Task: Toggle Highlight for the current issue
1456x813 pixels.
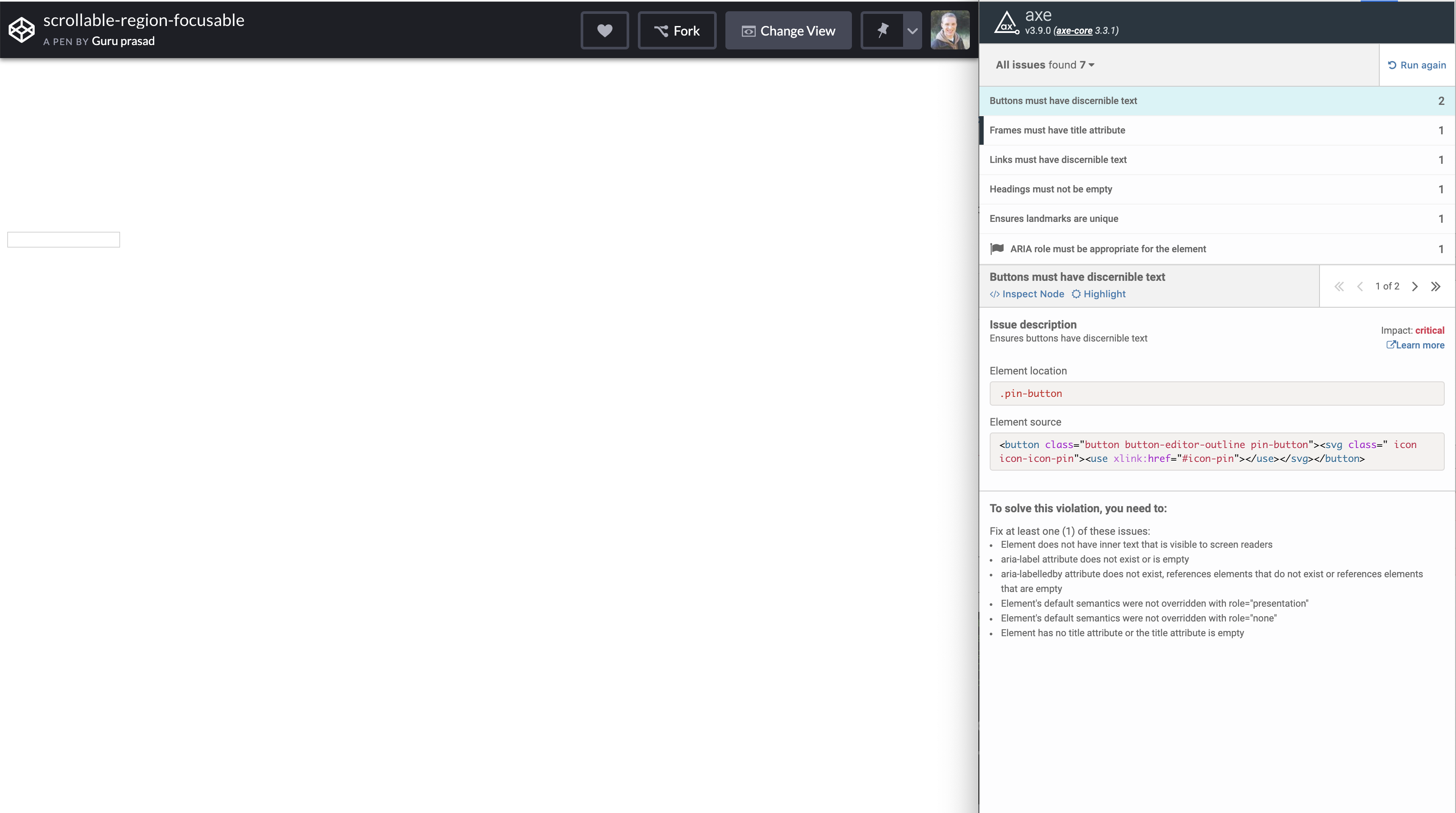Action: 1098,294
